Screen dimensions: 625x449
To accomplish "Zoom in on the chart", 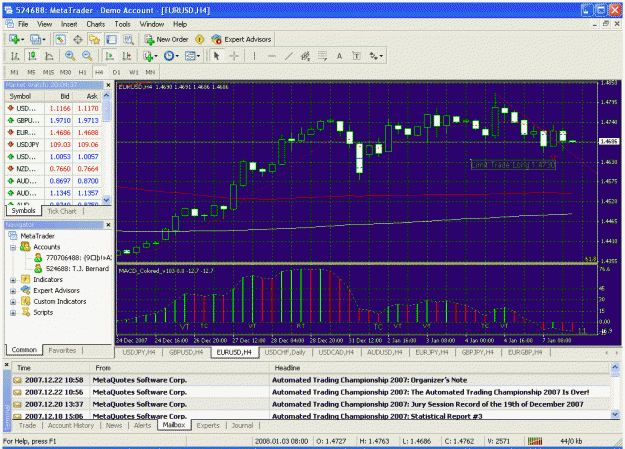I will pos(70,56).
